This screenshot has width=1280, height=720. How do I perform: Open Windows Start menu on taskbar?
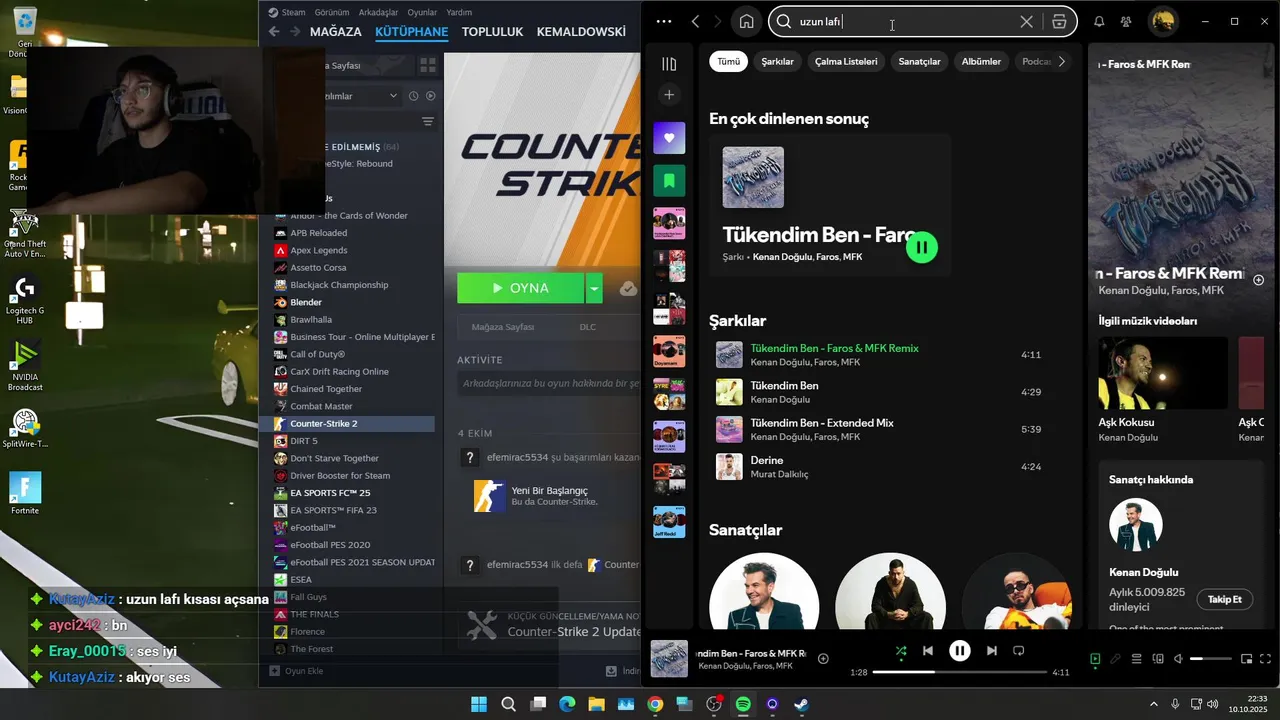(478, 704)
